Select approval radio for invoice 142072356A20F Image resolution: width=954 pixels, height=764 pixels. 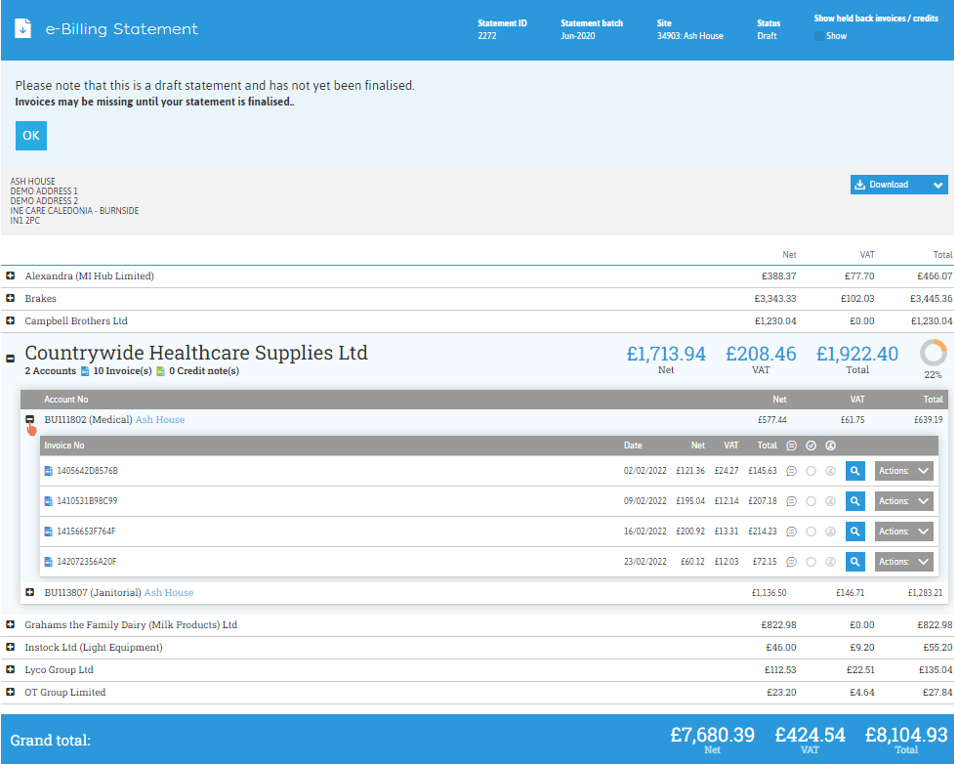point(811,561)
